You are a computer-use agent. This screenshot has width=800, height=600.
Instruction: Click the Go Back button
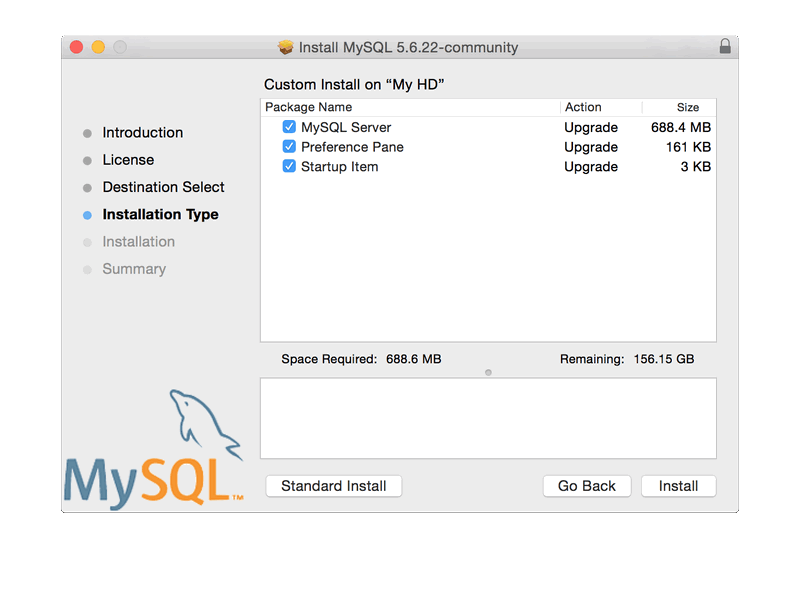click(x=586, y=486)
